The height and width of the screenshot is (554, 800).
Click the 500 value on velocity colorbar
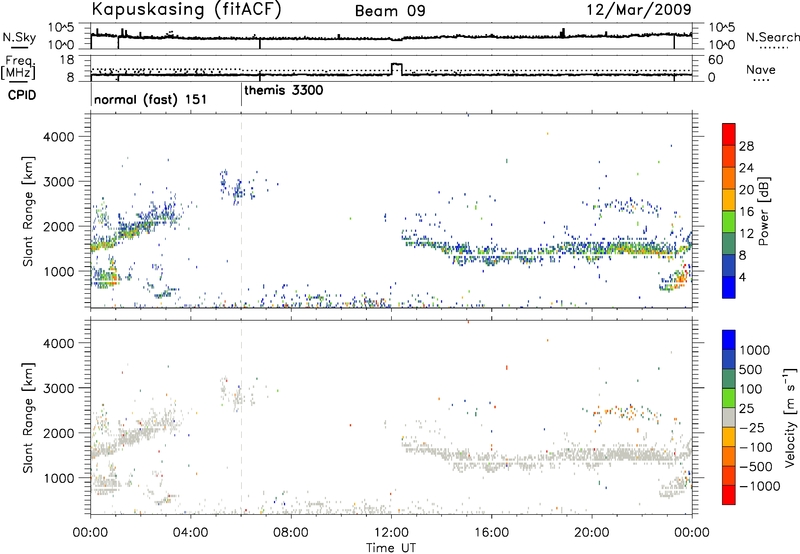coord(751,370)
